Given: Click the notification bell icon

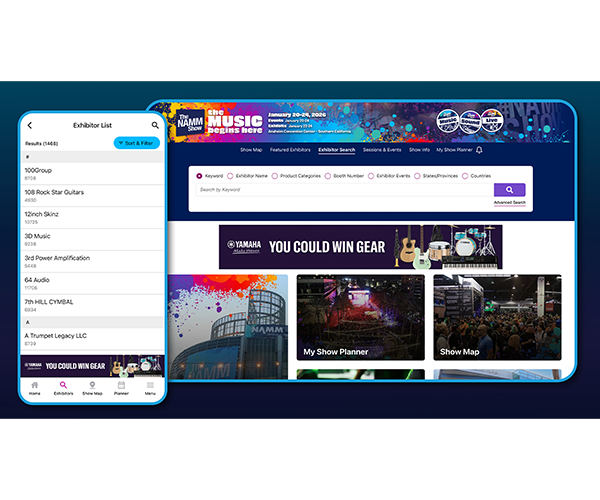Looking at the screenshot, I should (479, 150).
